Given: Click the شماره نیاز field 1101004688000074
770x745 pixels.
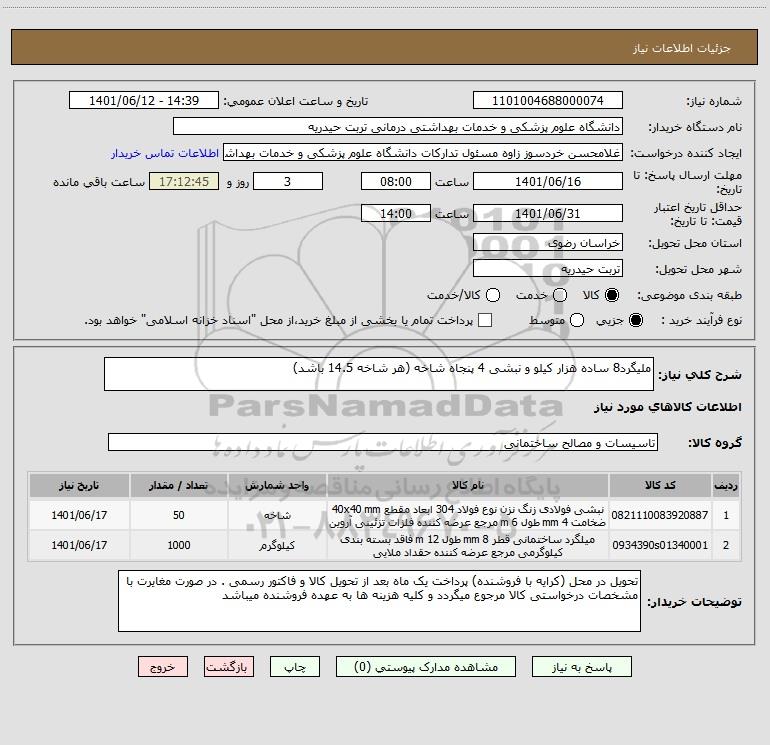Looking at the screenshot, I should pos(548,101).
